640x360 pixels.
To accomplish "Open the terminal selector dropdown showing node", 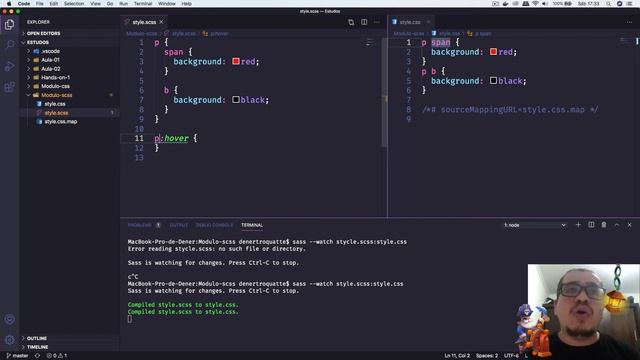I will pyautogui.click(x=535, y=225).
